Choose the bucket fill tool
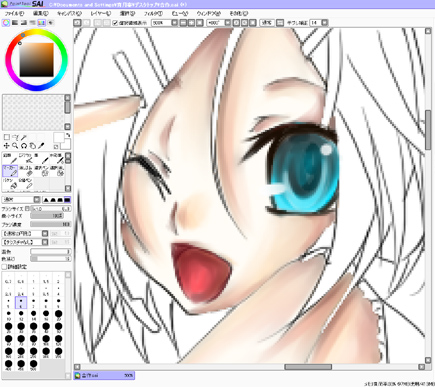The image size is (435, 388). 10,183
